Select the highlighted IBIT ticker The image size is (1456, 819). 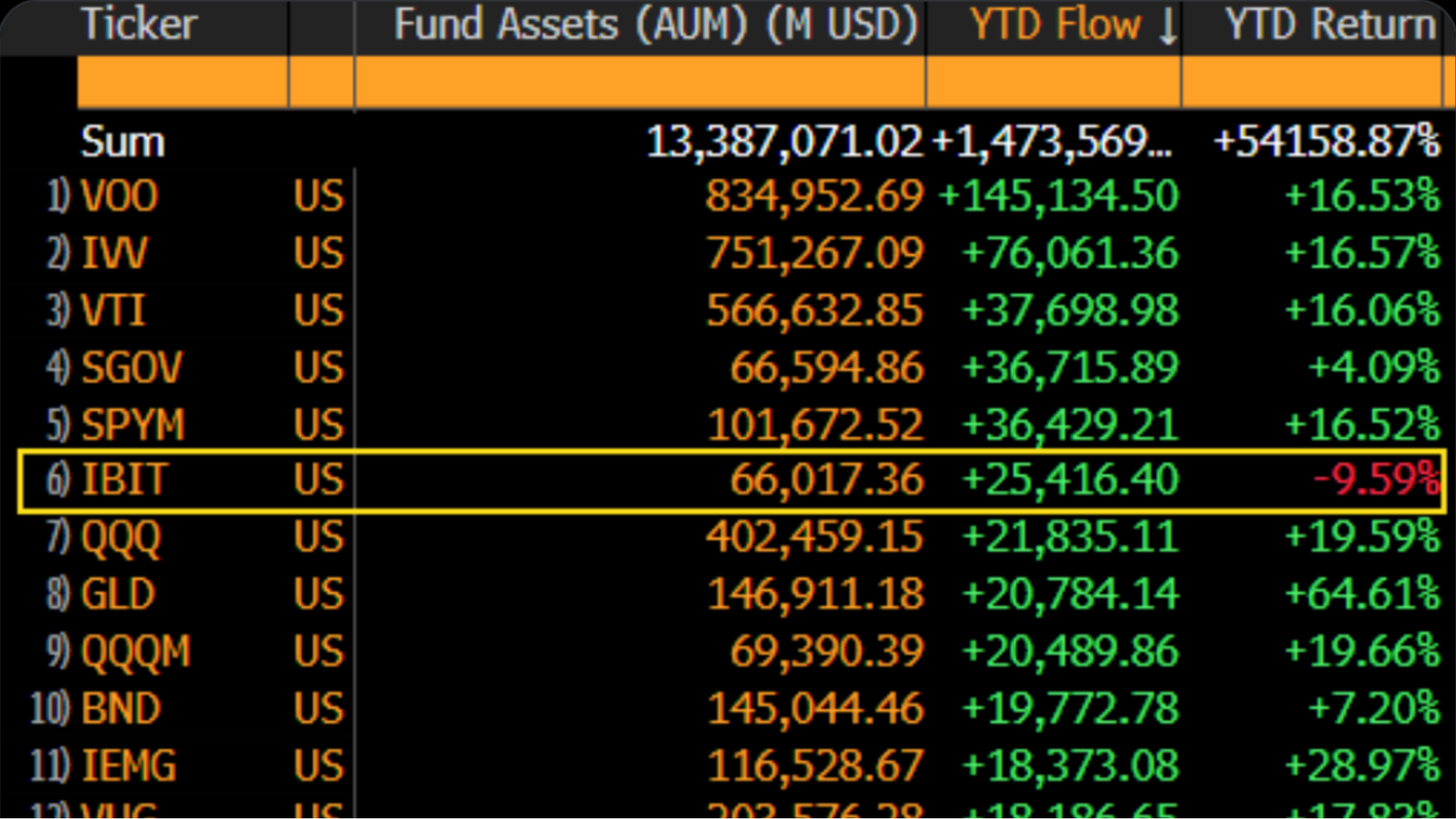(125, 480)
